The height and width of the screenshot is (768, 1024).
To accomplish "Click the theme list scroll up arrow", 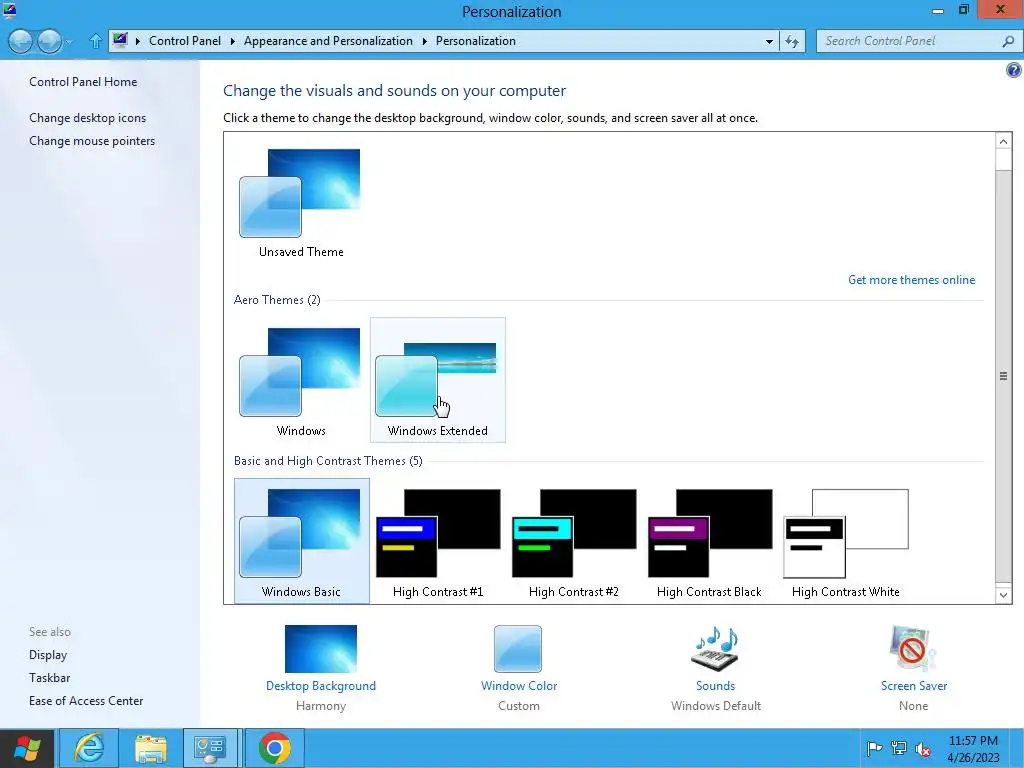I will point(1003,141).
